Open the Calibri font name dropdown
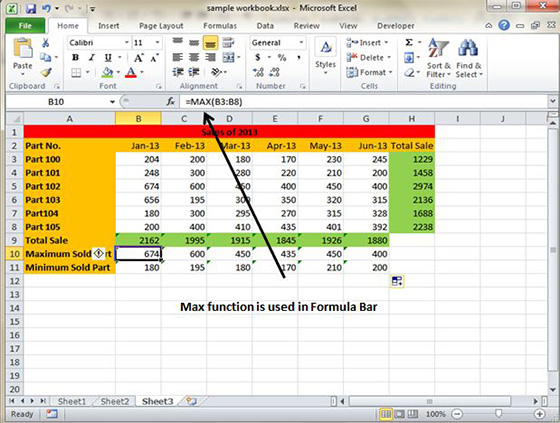Viewport: 560px width, 423px height. click(126, 43)
